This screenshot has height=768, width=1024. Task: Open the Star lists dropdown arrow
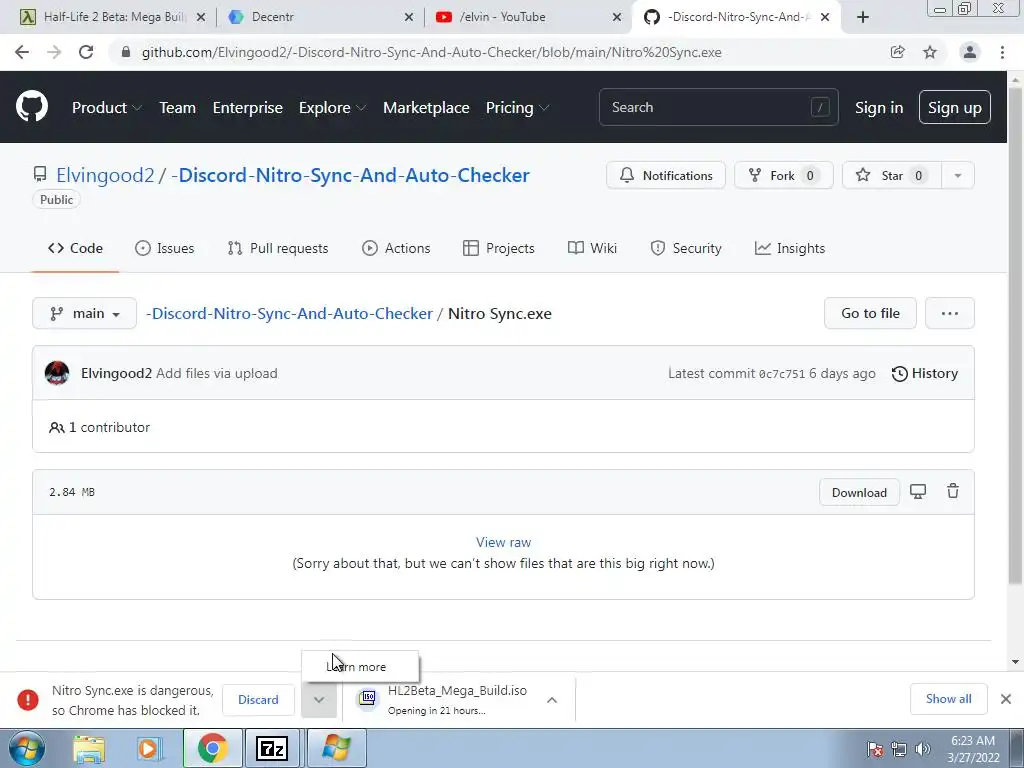[957, 175]
